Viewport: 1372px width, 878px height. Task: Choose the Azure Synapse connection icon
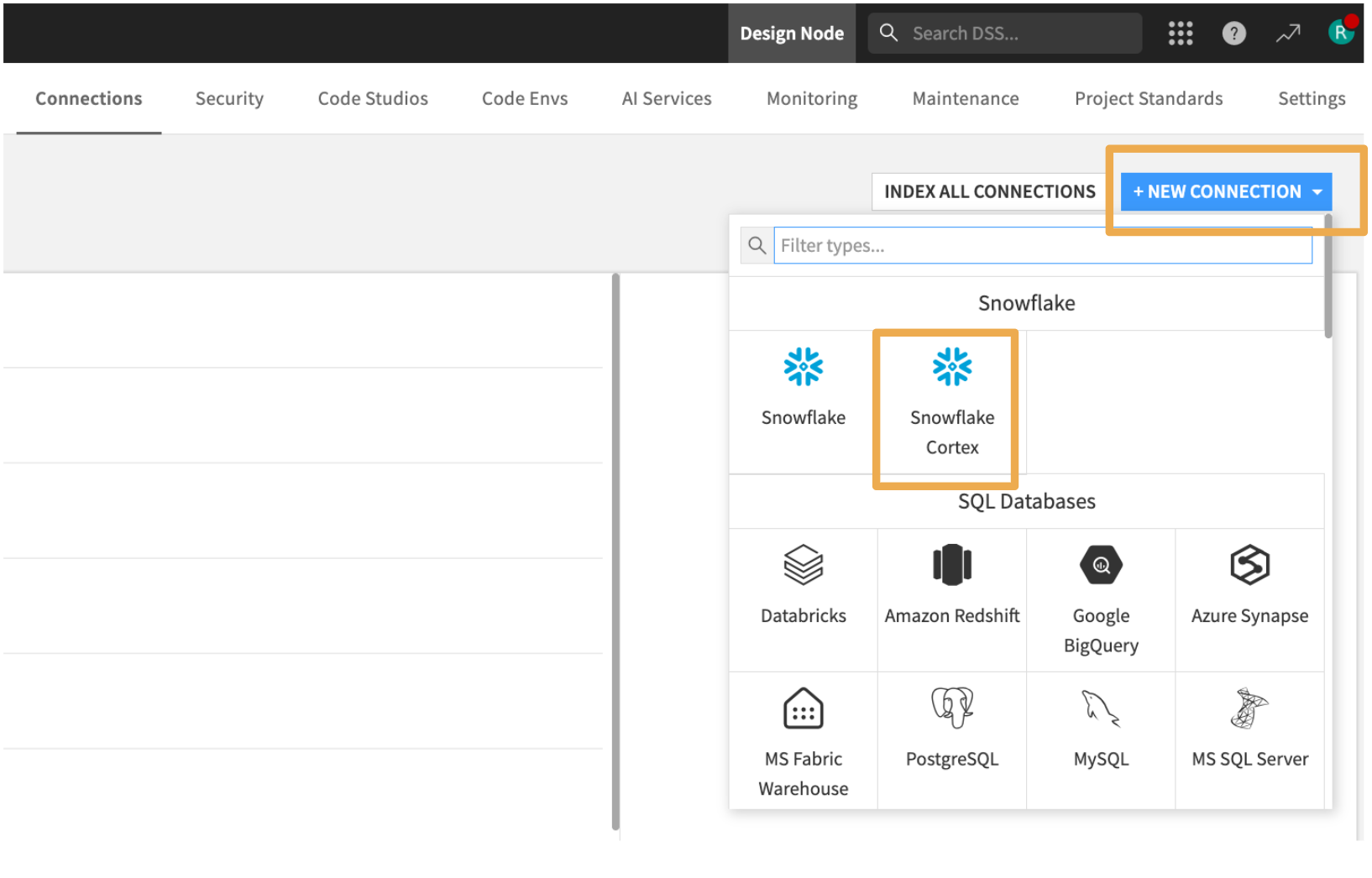coord(1249,565)
